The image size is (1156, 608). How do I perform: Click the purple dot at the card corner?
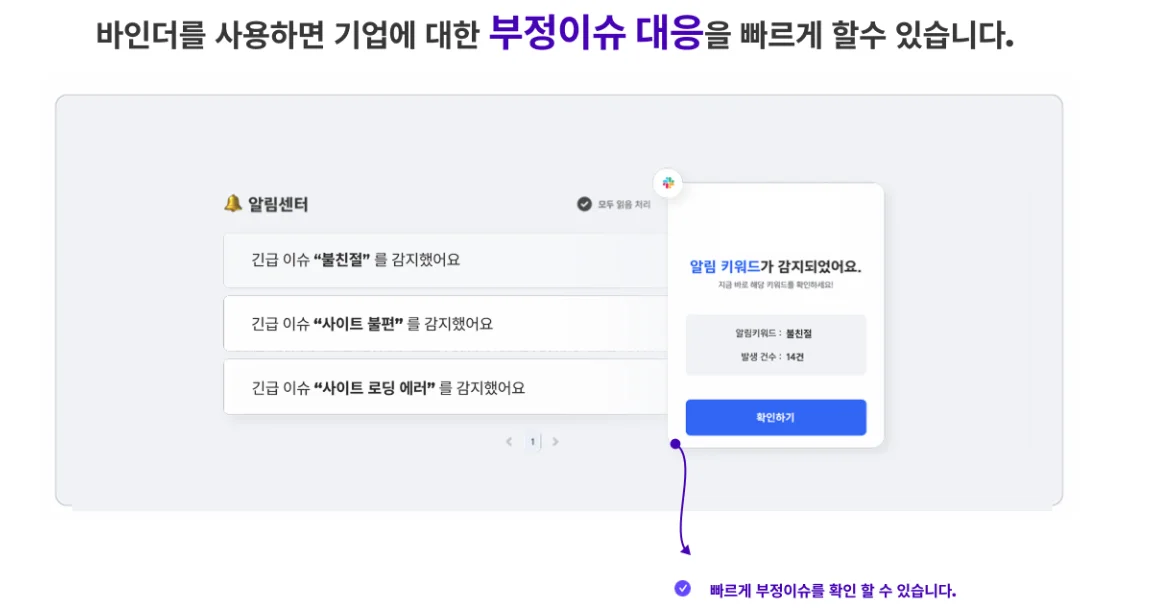click(x=676, y=443)
